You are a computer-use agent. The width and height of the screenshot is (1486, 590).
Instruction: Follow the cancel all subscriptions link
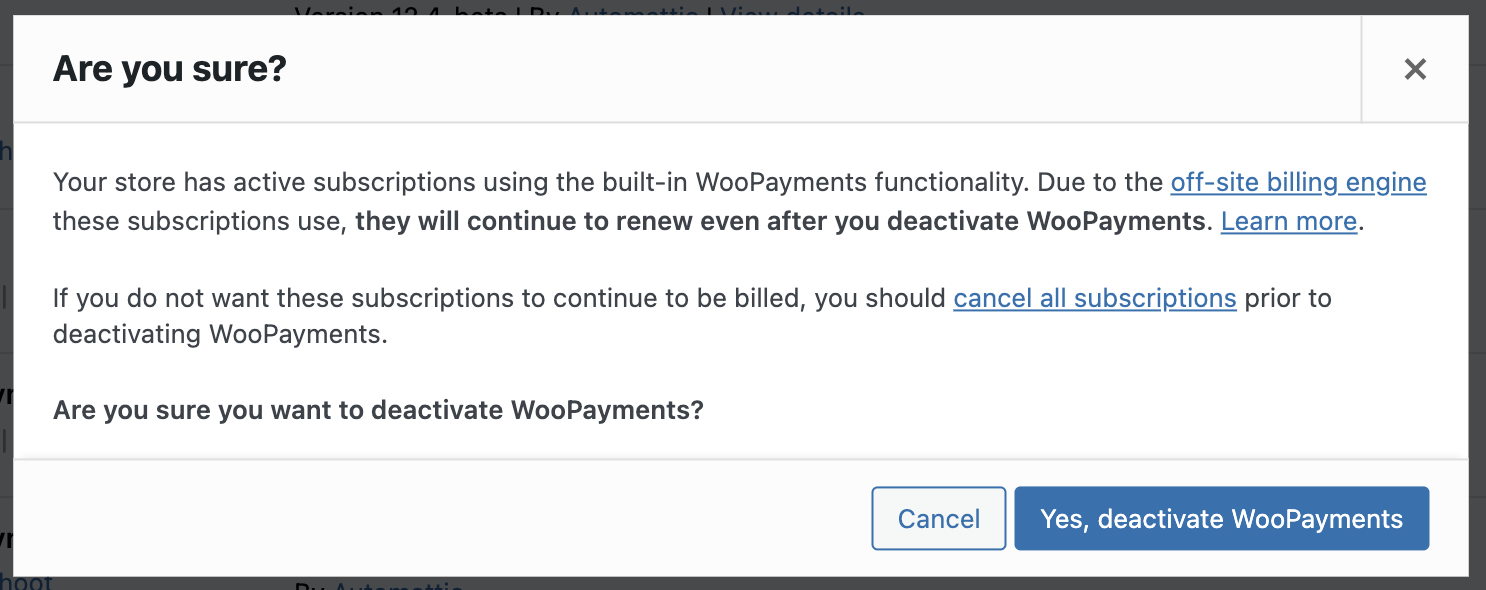[1095, 298]
